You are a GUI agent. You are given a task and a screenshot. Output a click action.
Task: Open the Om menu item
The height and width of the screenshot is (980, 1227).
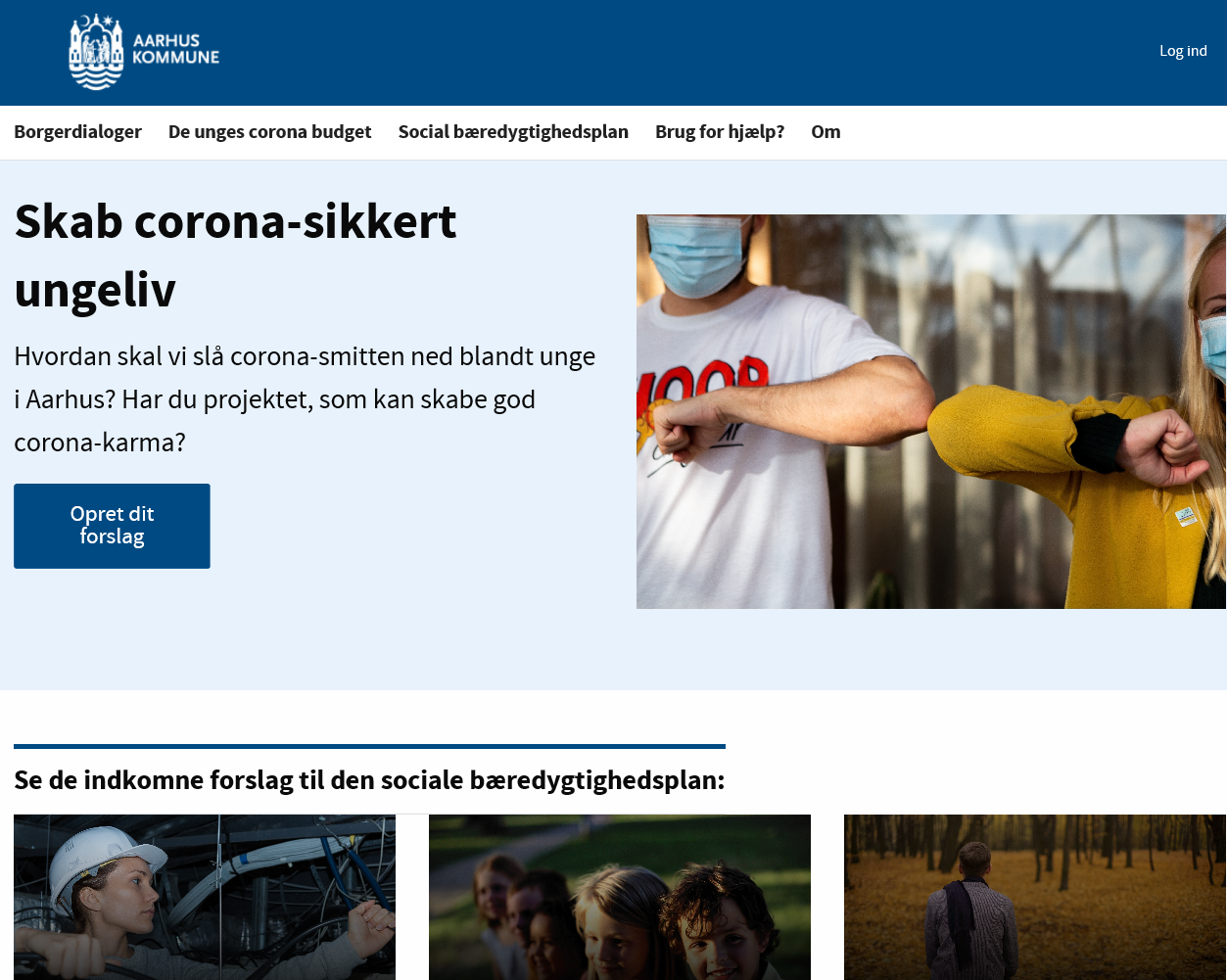click(826, 132)
